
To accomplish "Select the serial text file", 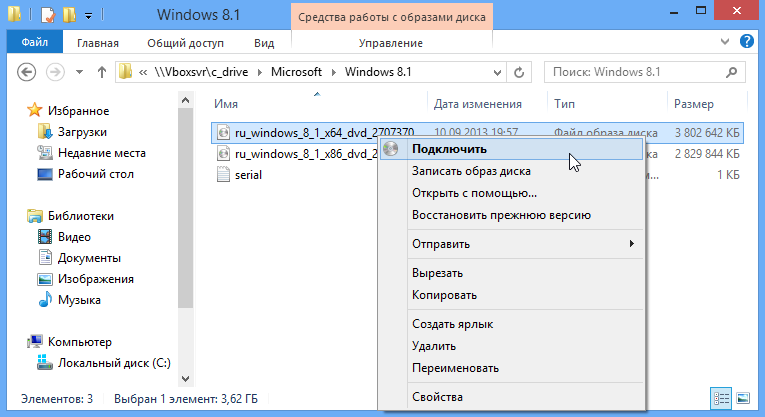I will tap(248, 175).
